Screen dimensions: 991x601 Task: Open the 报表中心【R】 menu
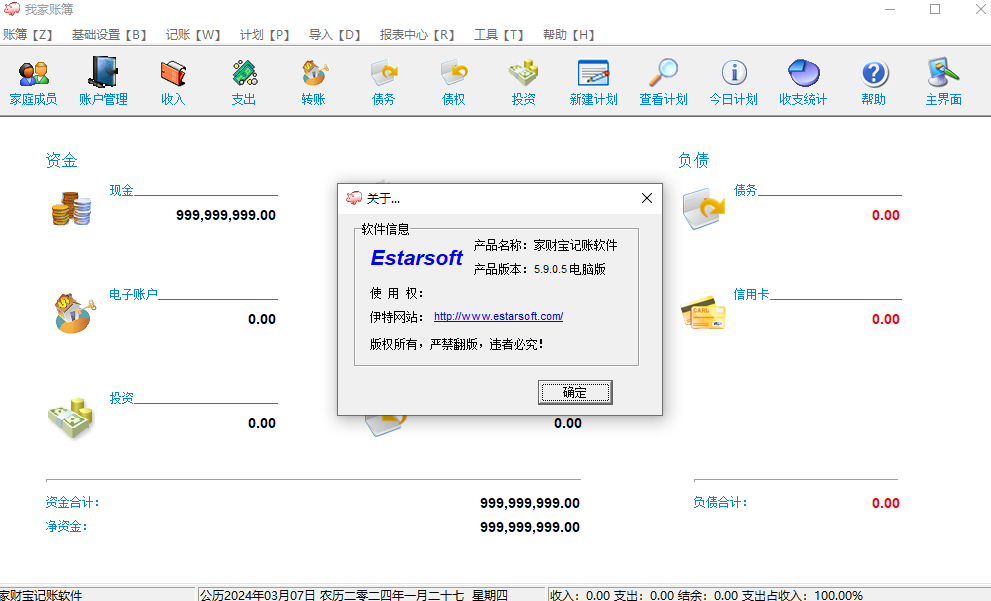coord(416,34)
